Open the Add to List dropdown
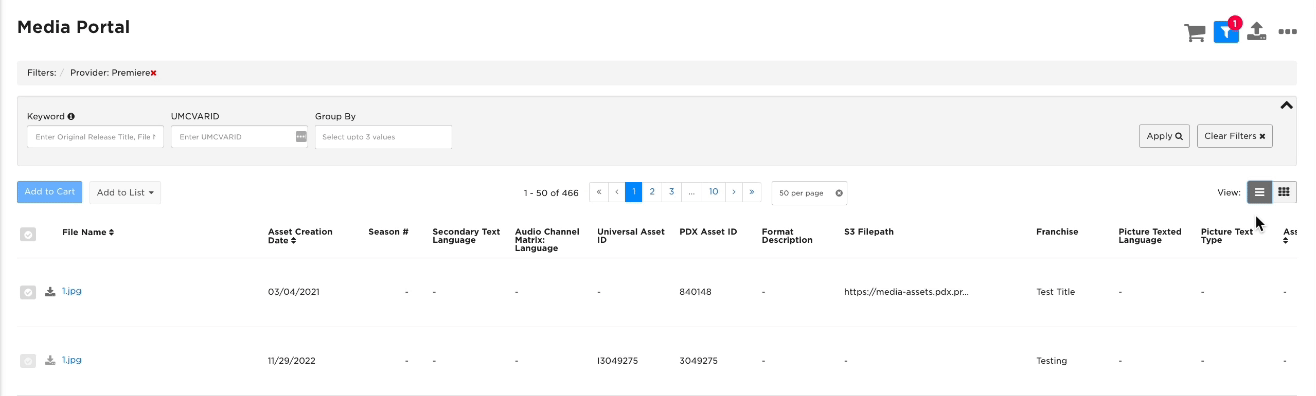The height and width of the screenshot is (396, 1316). 125,192
